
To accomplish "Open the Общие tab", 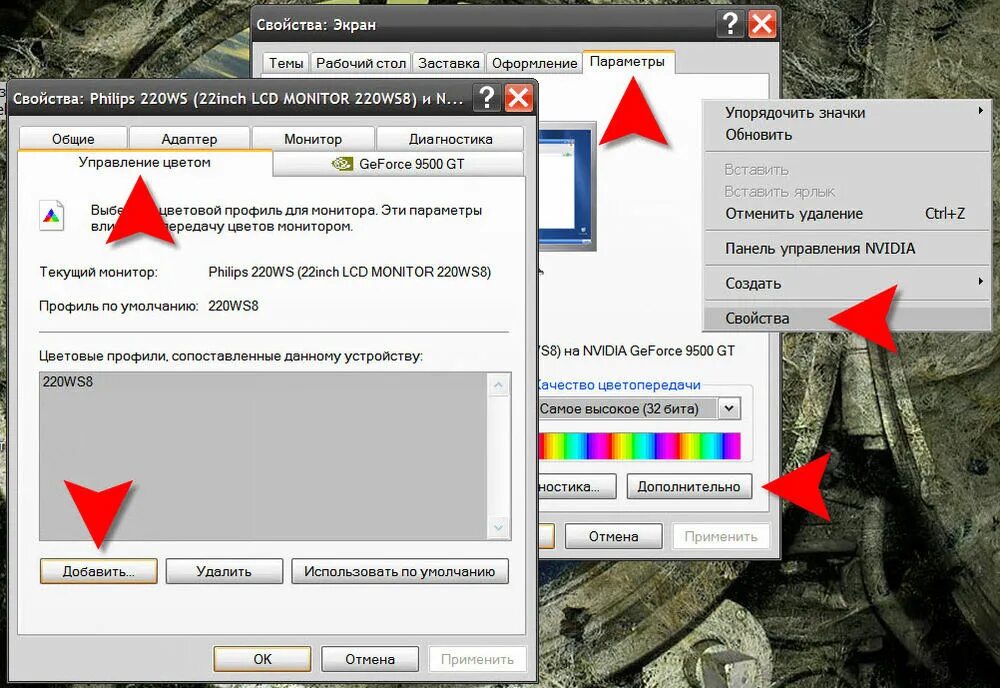I will pyautogui.click(x=73, y=138).
